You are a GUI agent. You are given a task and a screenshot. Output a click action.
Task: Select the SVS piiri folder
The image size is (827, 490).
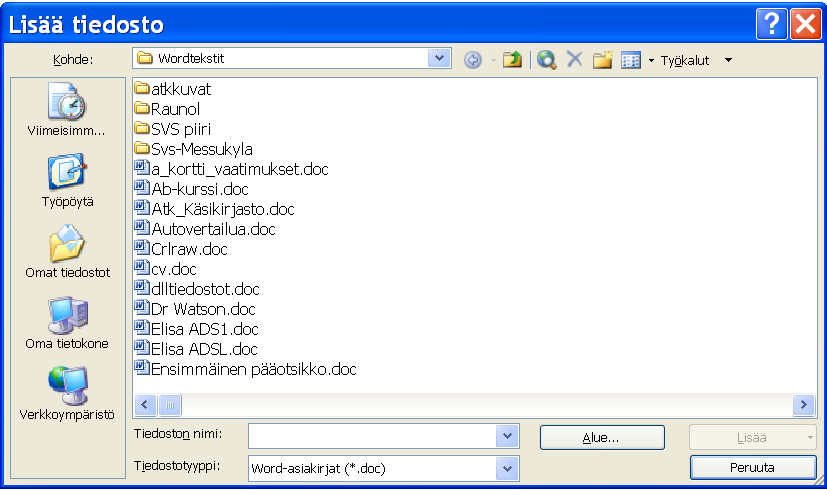(172, 129)
